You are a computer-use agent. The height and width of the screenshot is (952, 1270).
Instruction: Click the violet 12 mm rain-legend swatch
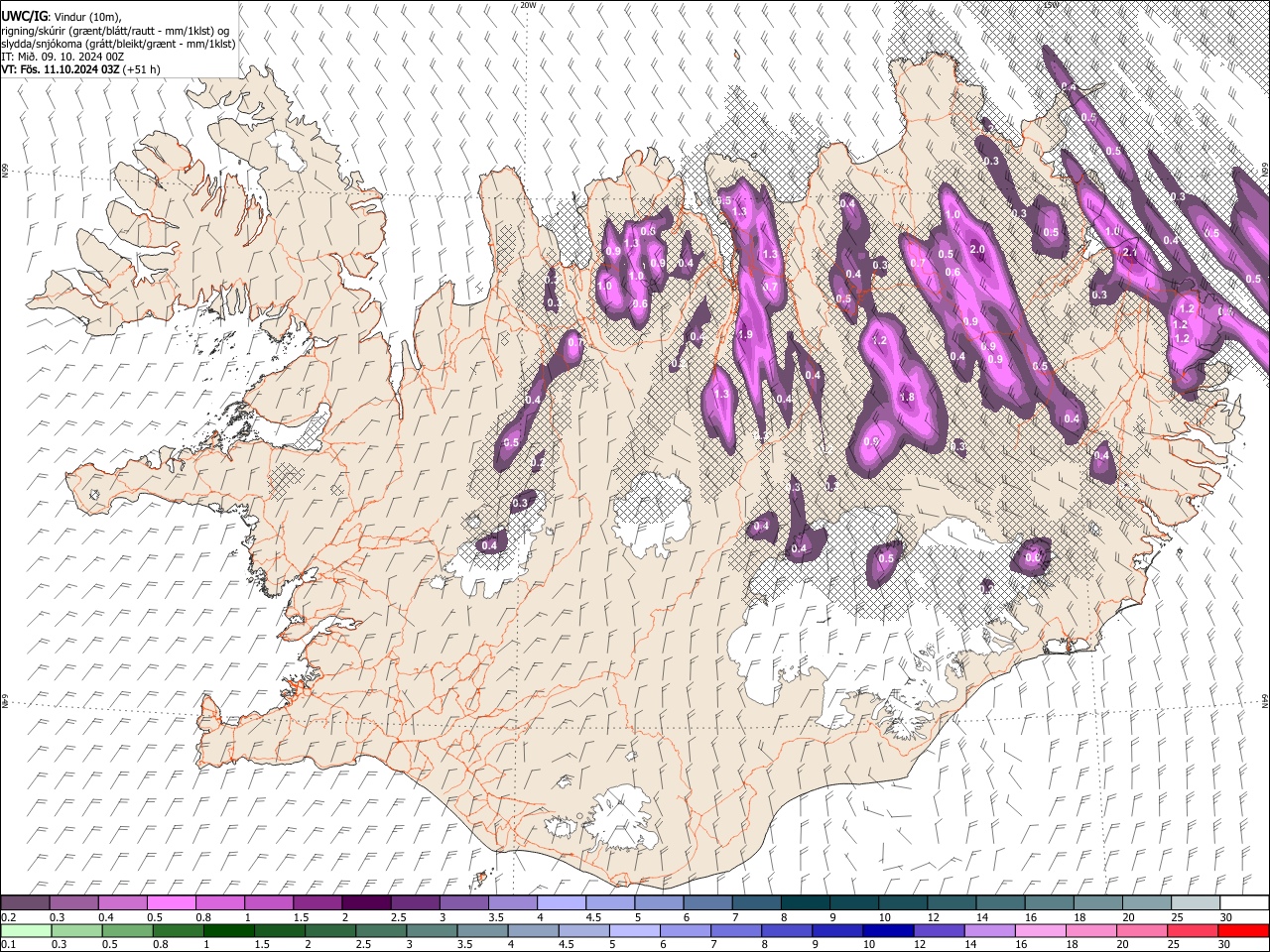click(x=939, y=930)
